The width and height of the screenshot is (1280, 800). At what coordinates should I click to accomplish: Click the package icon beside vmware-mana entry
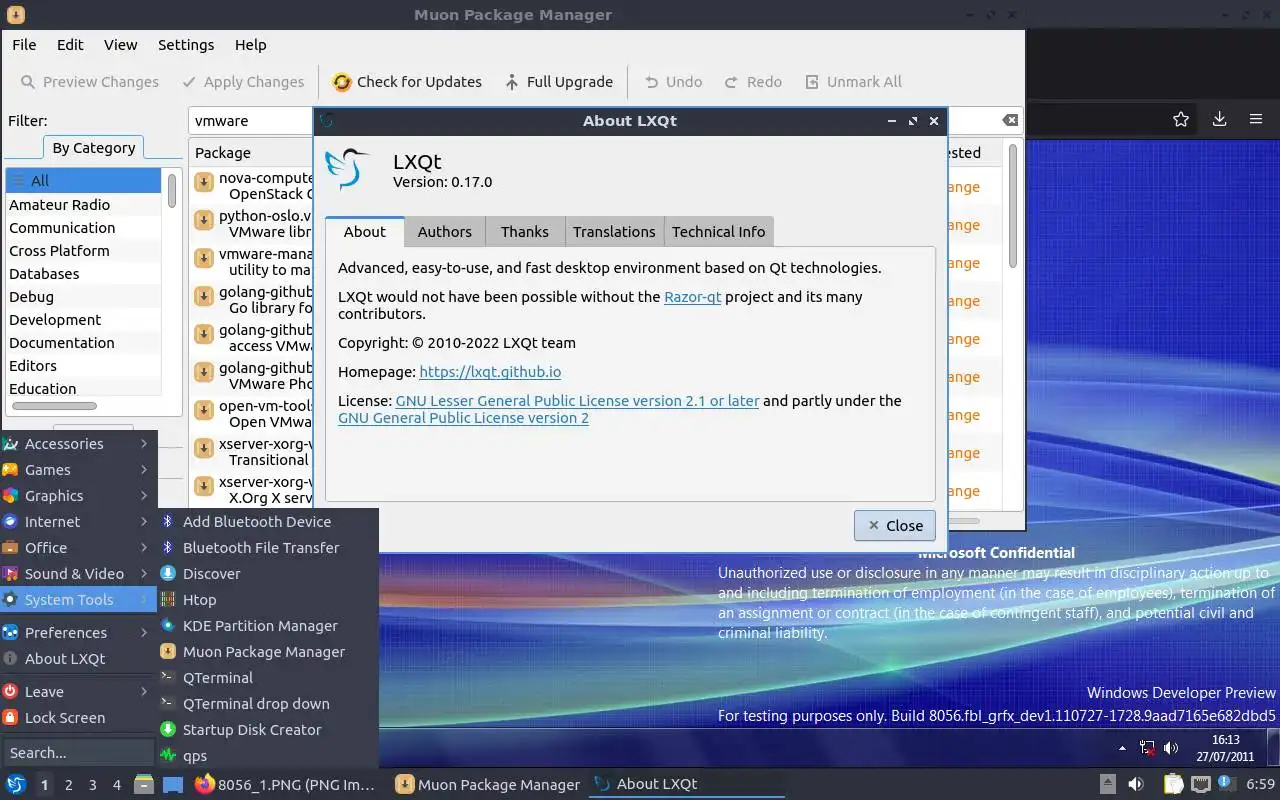click(204, 258)
